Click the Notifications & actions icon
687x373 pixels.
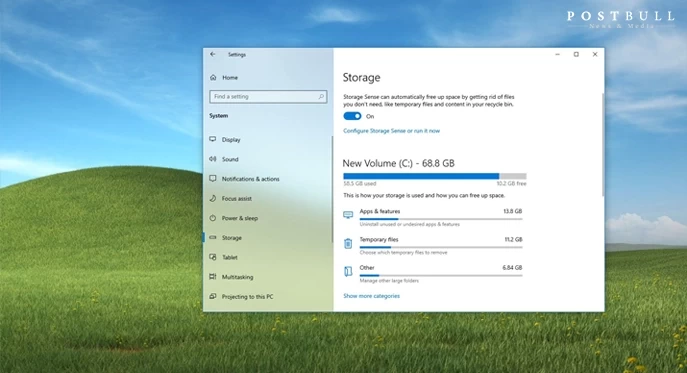coord(213,179)
